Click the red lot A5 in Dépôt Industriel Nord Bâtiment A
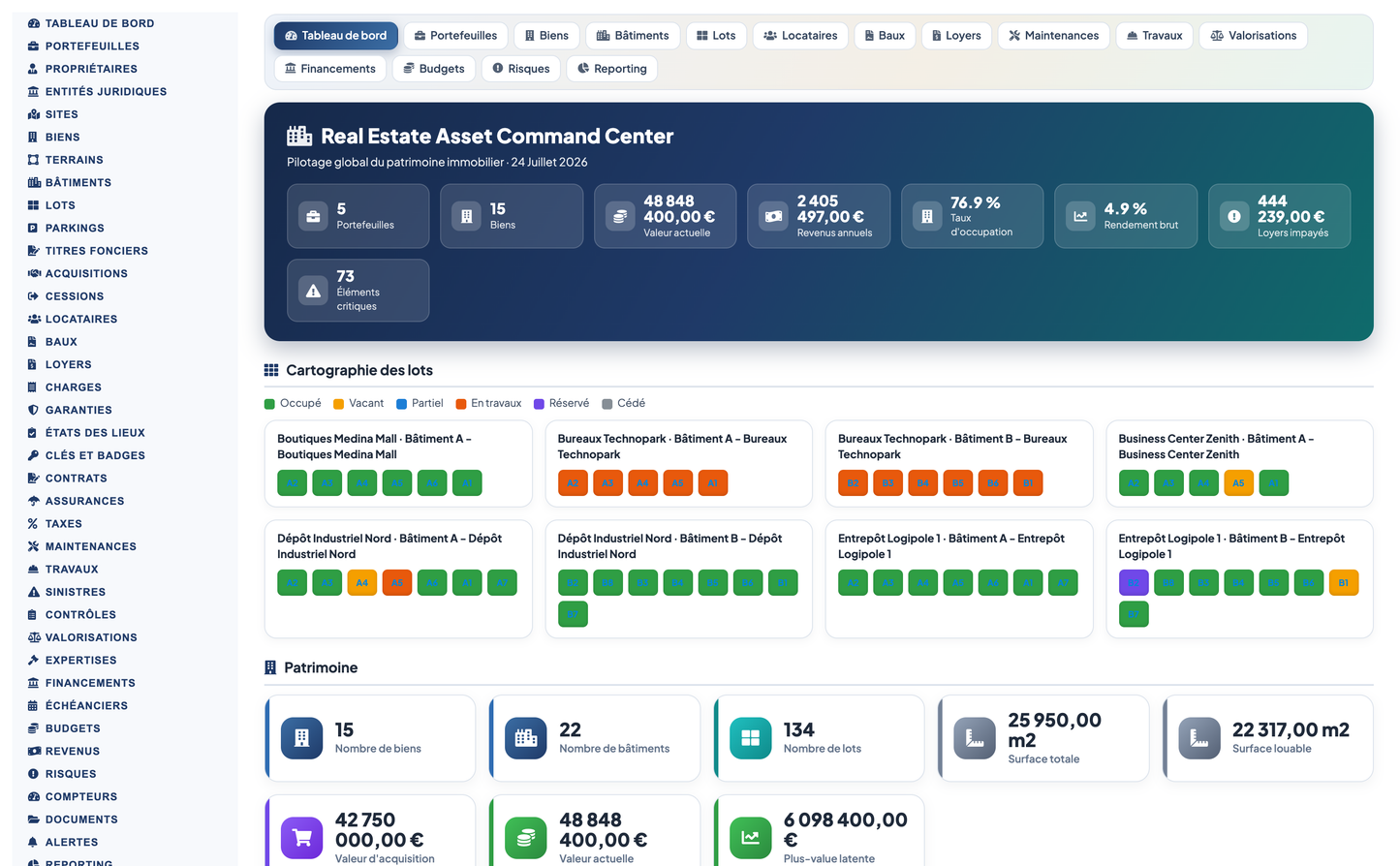The height and width of the screenshot is (866, 1400). coord(397,582)
